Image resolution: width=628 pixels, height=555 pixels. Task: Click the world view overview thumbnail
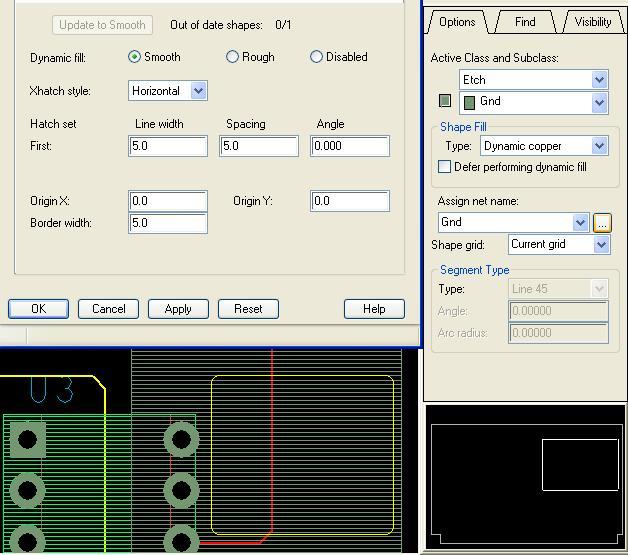click(524, 476)
